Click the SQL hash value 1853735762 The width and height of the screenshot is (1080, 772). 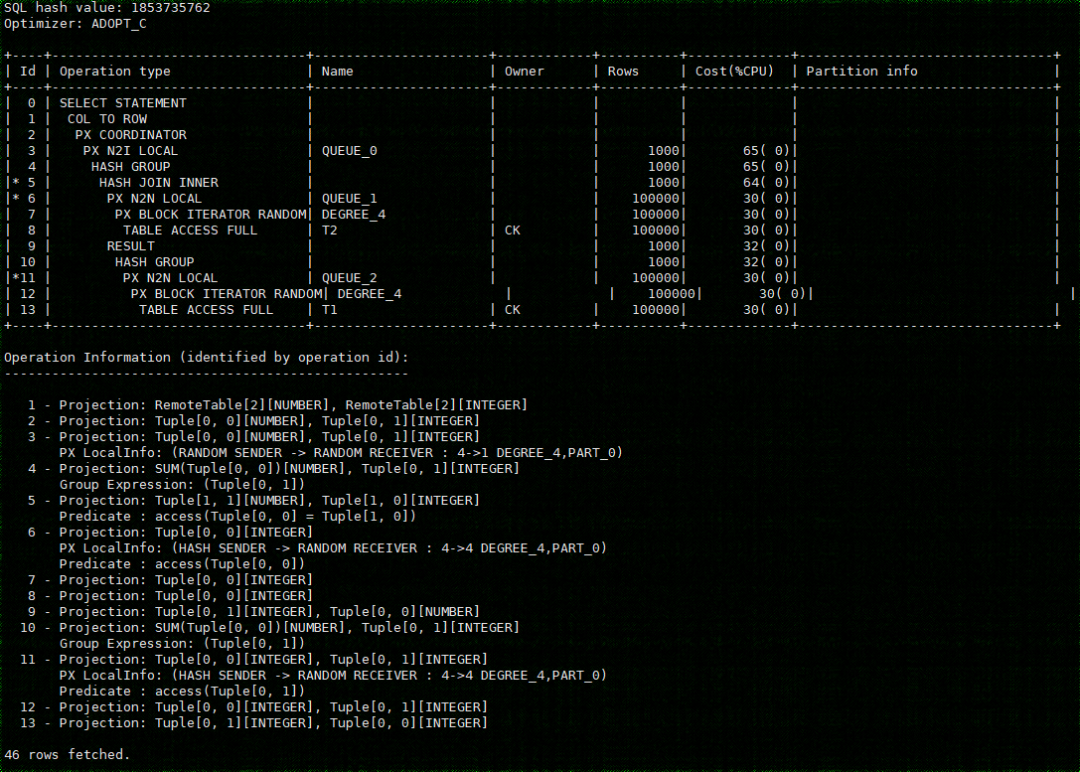click(170, 8)
